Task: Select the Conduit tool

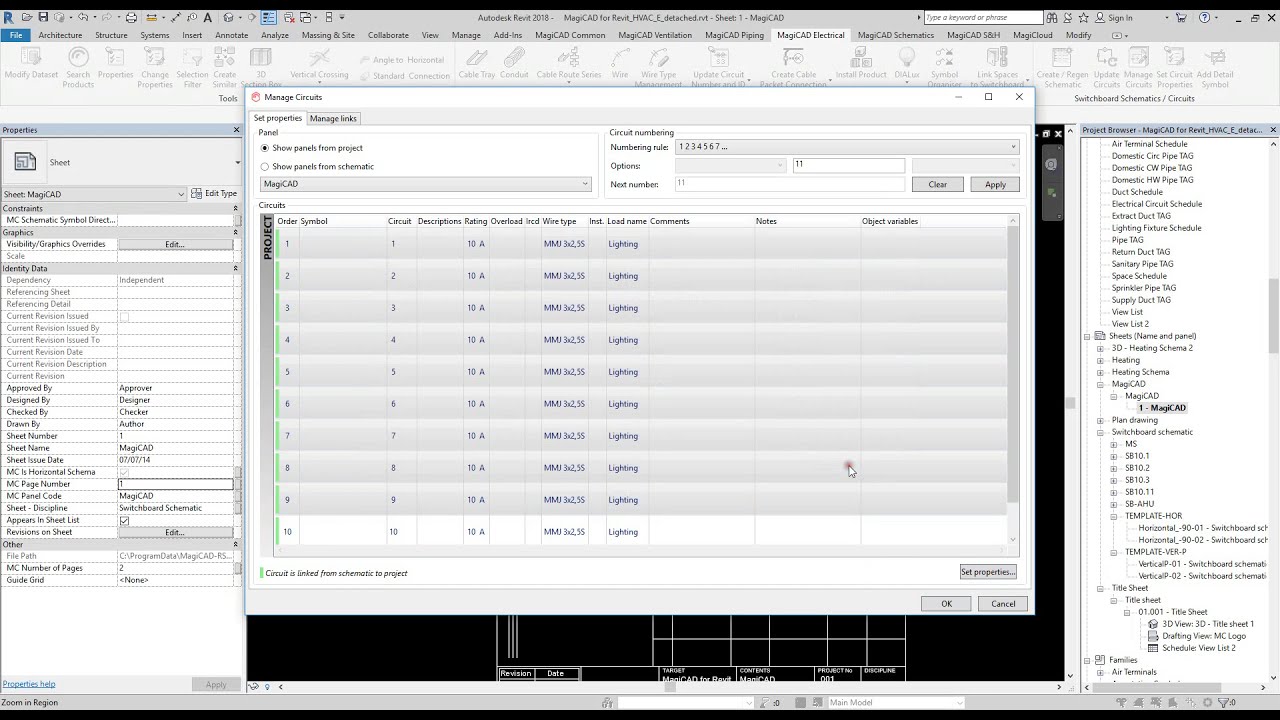Action: pos(514,63)
